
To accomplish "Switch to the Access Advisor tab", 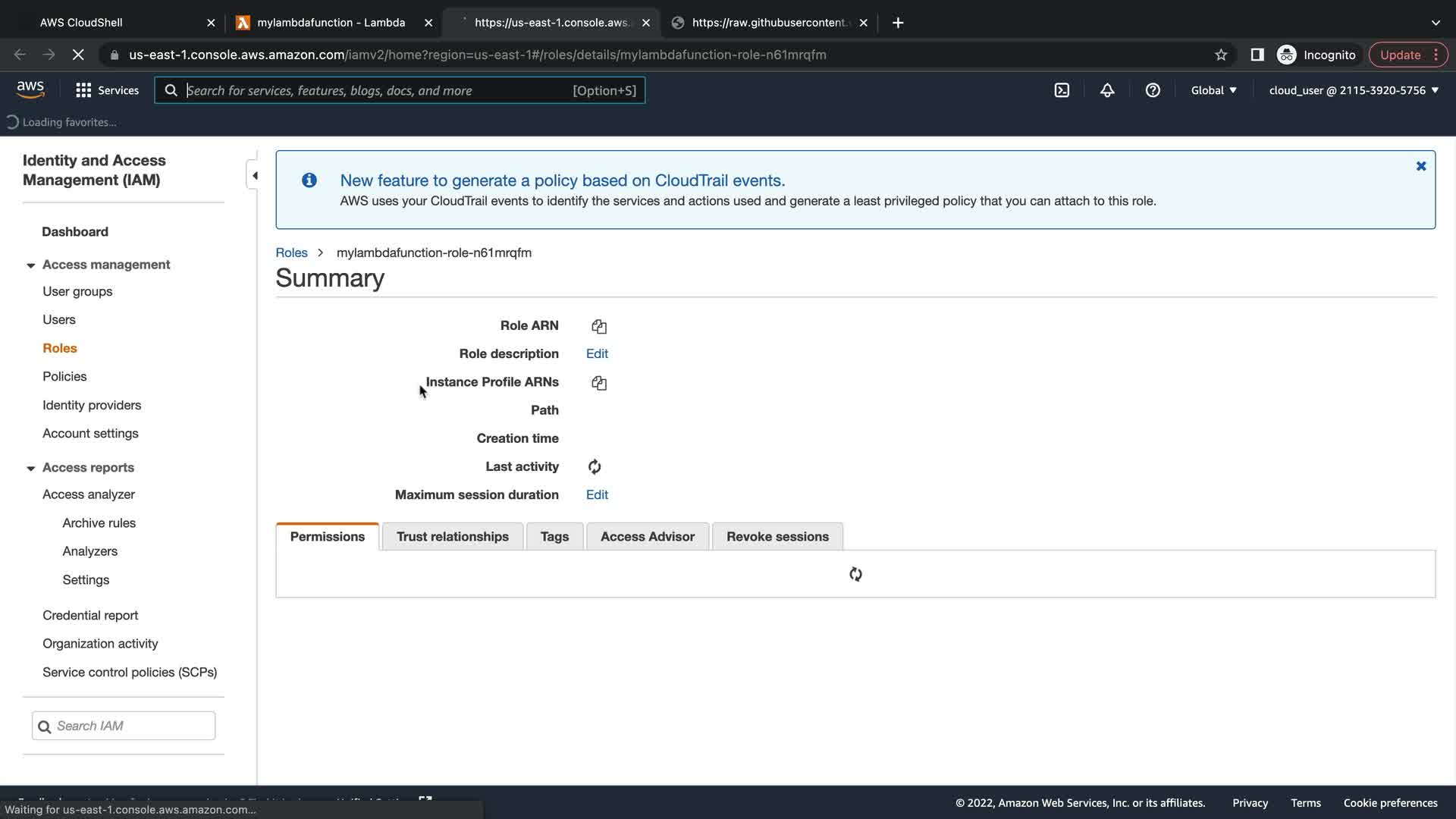I will tap(647, 537).
